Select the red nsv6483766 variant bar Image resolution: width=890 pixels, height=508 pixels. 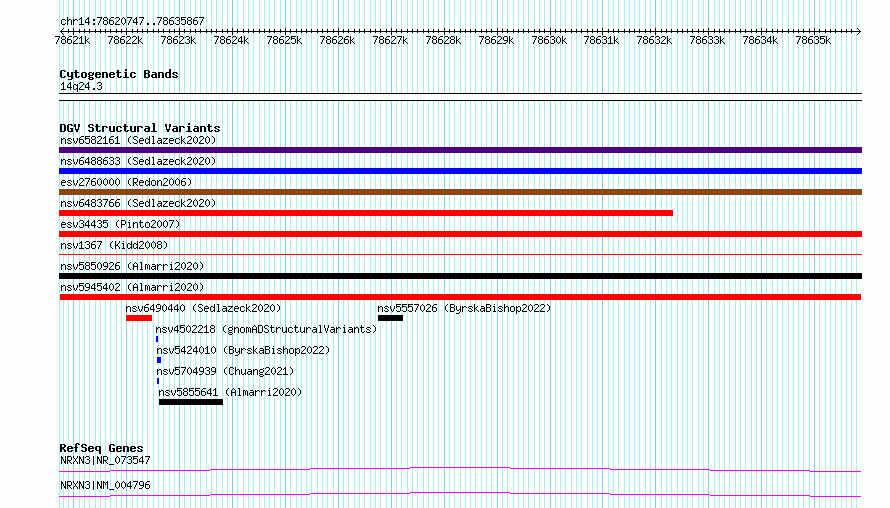click(x=366, y=213)
